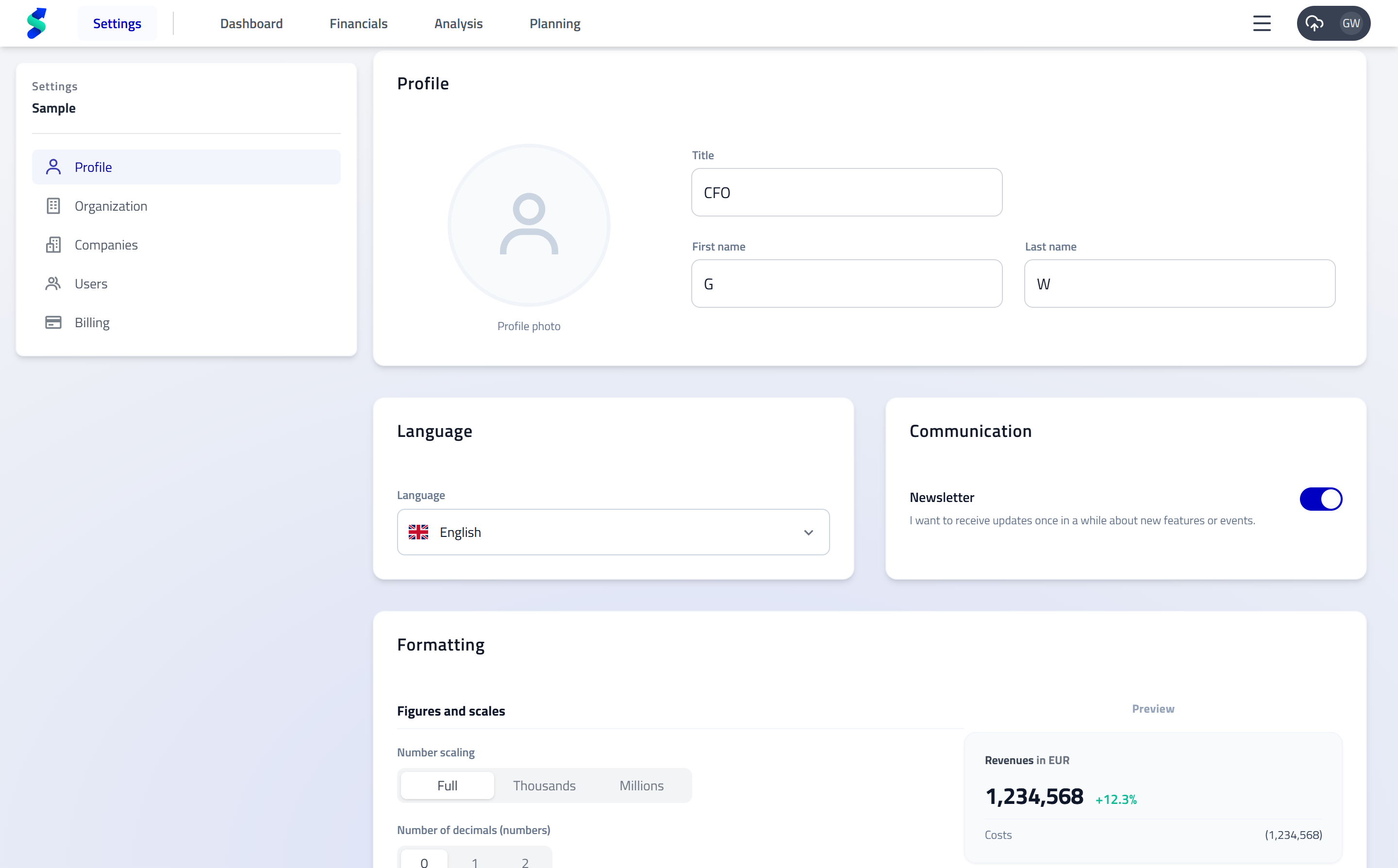
Task: Open Organization settings via its sidebar icon
Action: tap(53, 205)
